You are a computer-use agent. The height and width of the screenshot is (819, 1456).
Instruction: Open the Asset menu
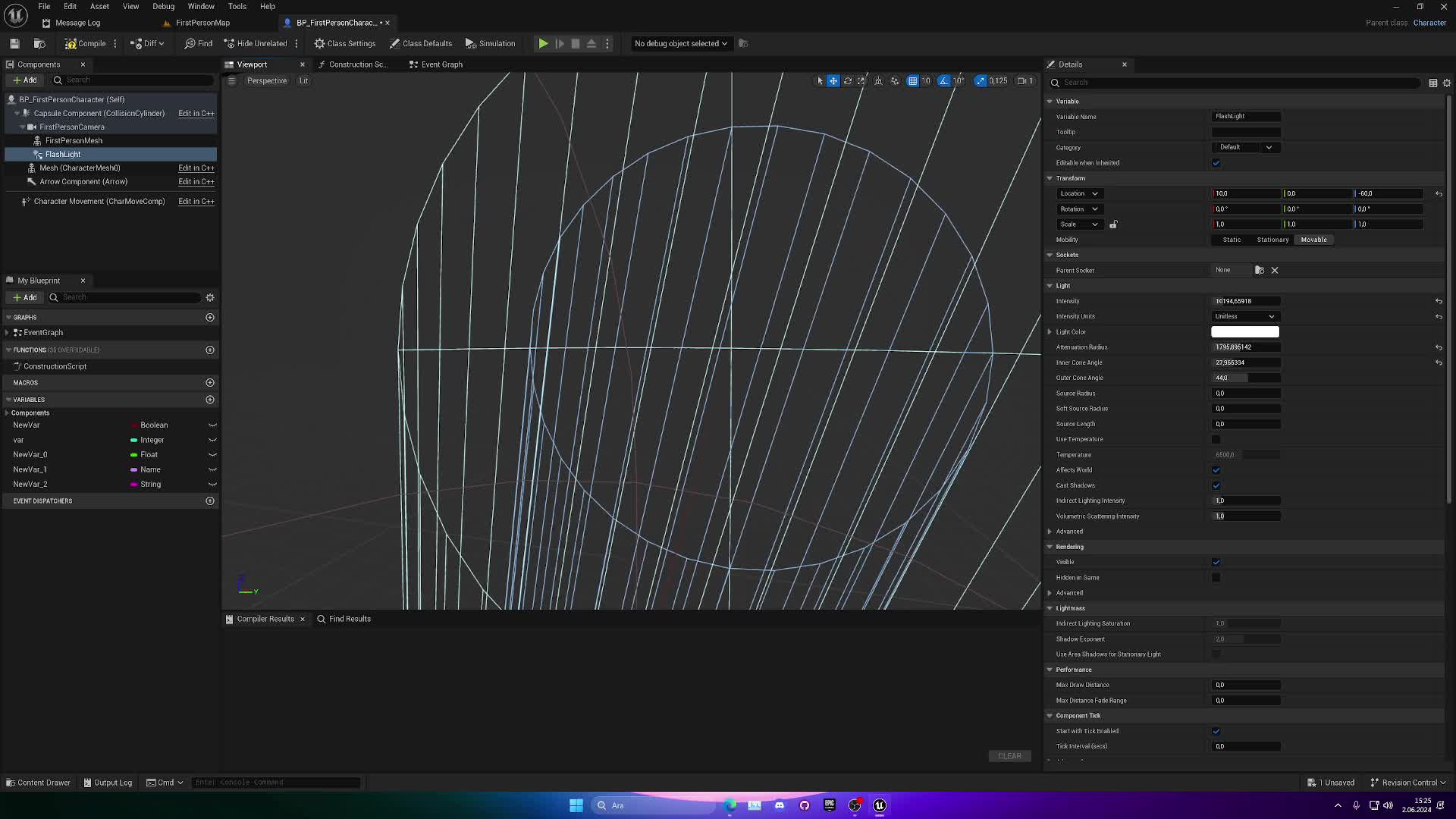click(x=99, y=6)
